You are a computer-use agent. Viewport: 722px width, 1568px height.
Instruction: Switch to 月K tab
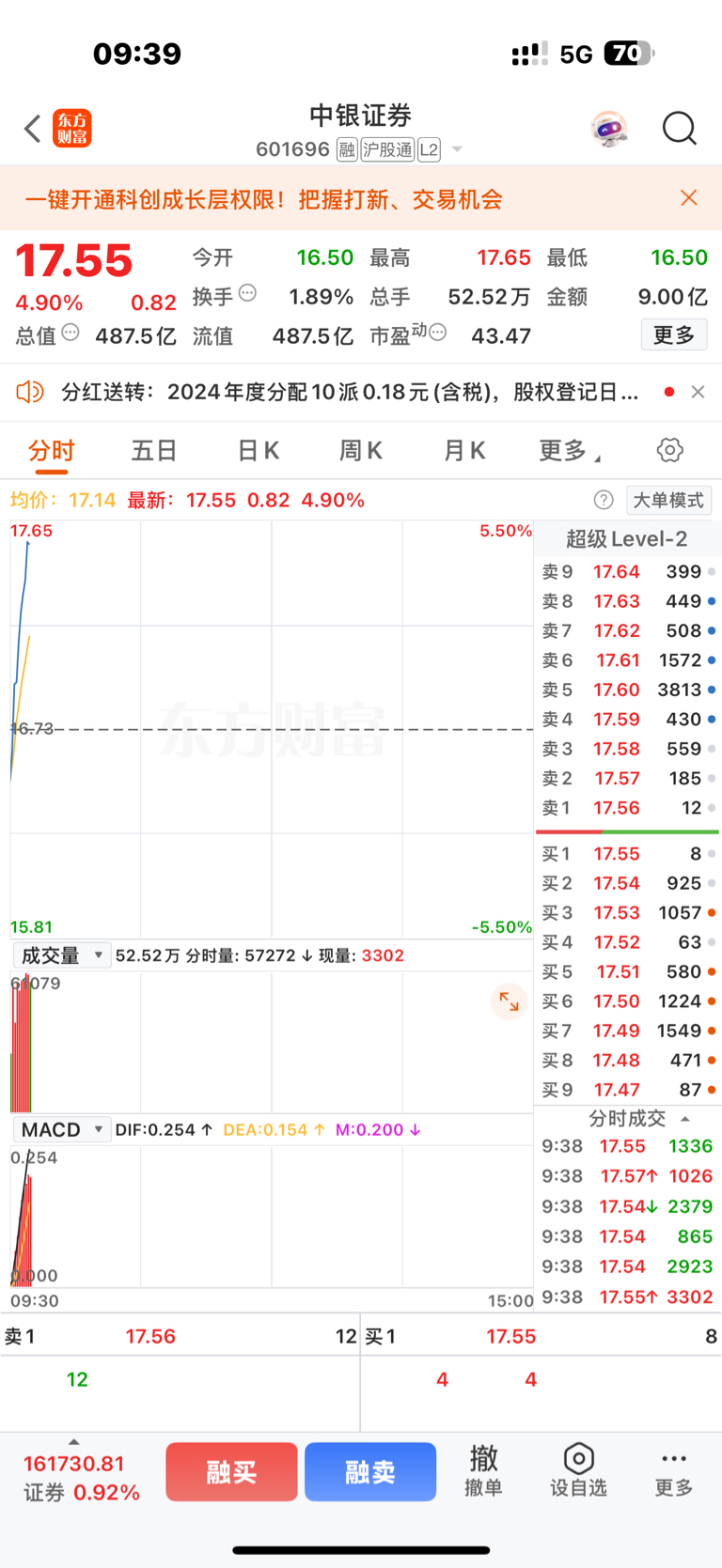tap(464, 451)
